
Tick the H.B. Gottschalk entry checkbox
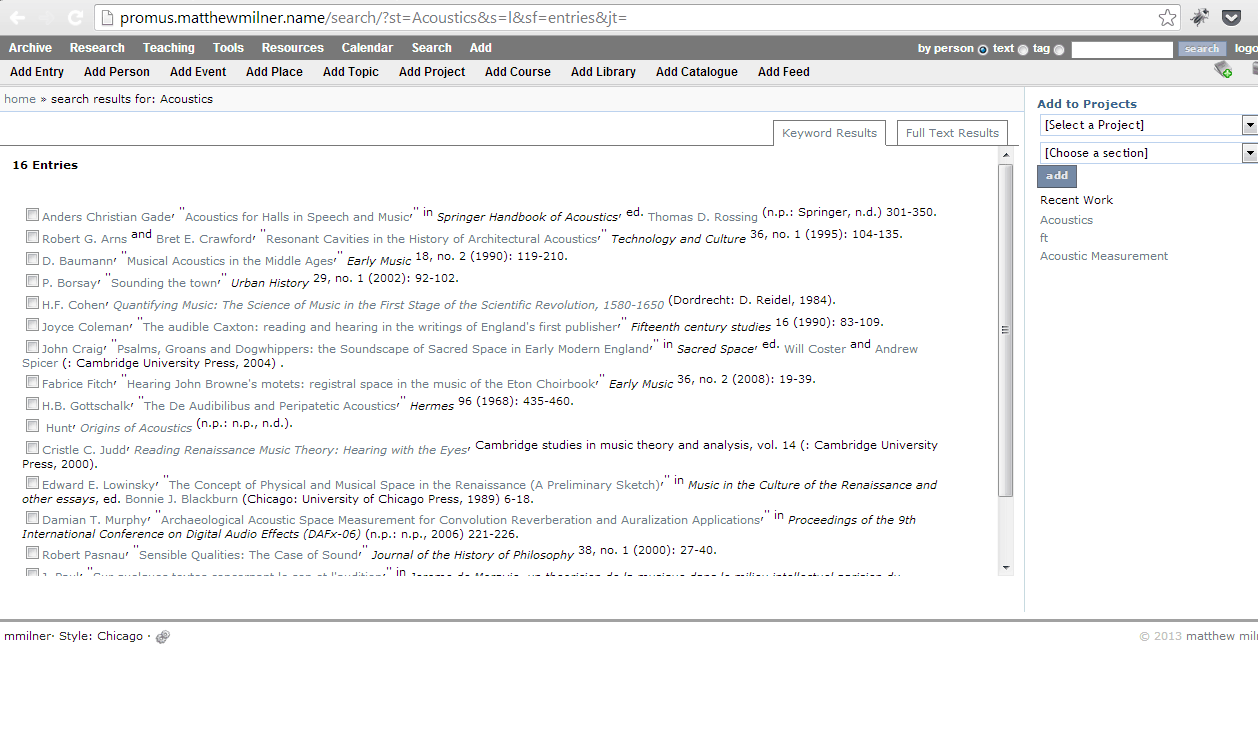click(33, 404)
